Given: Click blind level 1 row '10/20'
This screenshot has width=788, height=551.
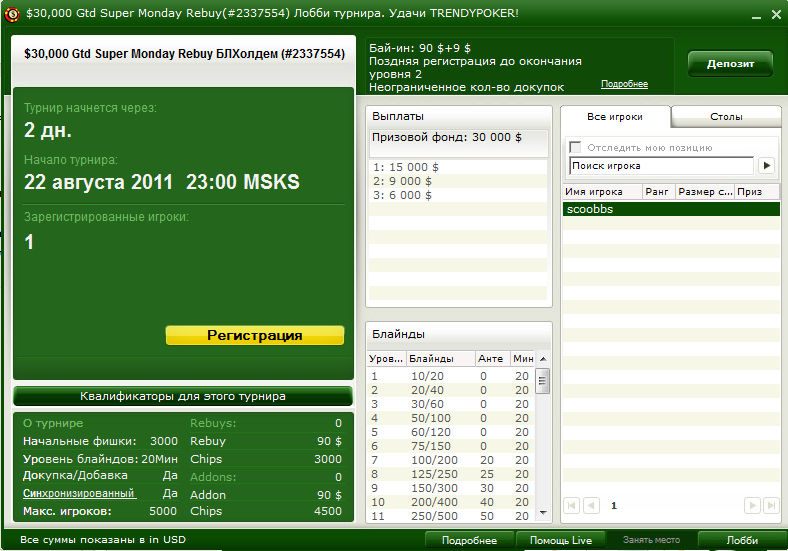Looking at the screenshot, I should pyautogui.click(x=451, y=376).
